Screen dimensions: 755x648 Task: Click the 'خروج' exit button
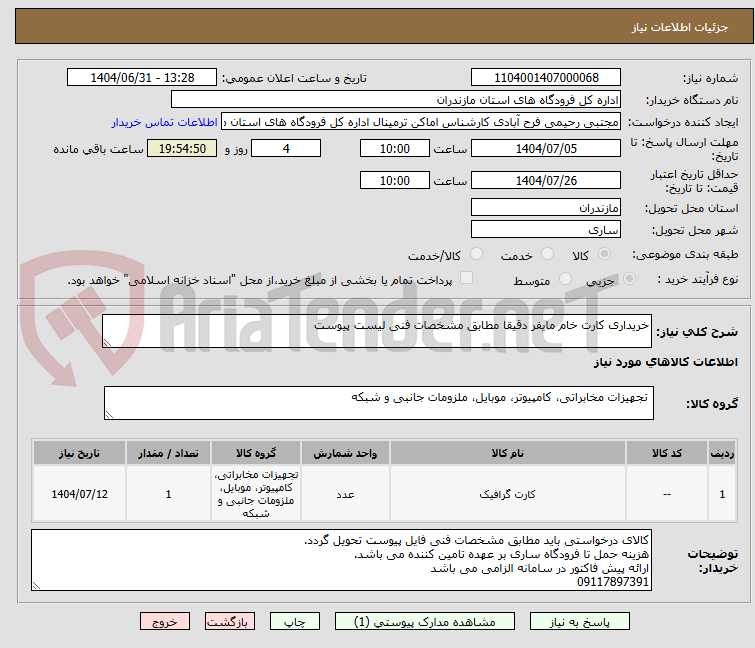click(165, 622)
